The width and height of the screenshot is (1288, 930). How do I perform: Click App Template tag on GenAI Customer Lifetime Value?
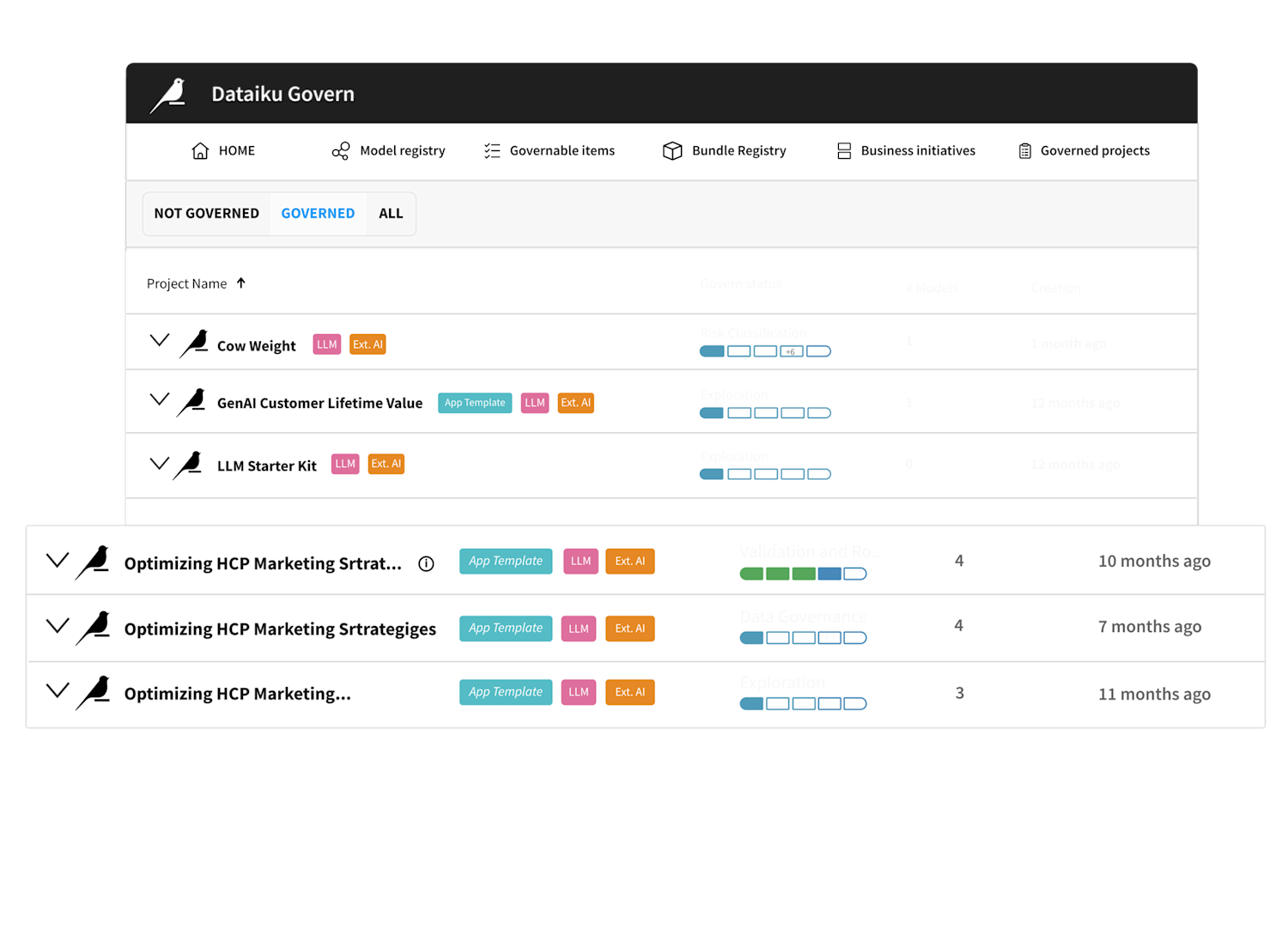tap(475, 403)
